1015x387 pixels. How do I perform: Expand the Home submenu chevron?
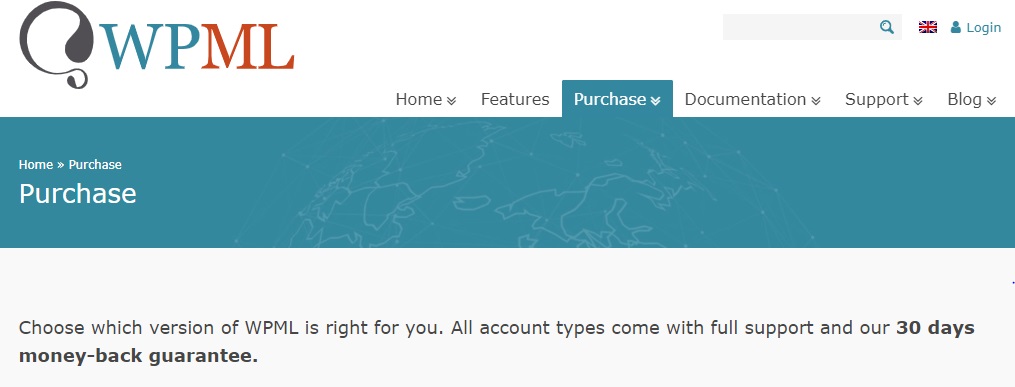coord(452,101)
